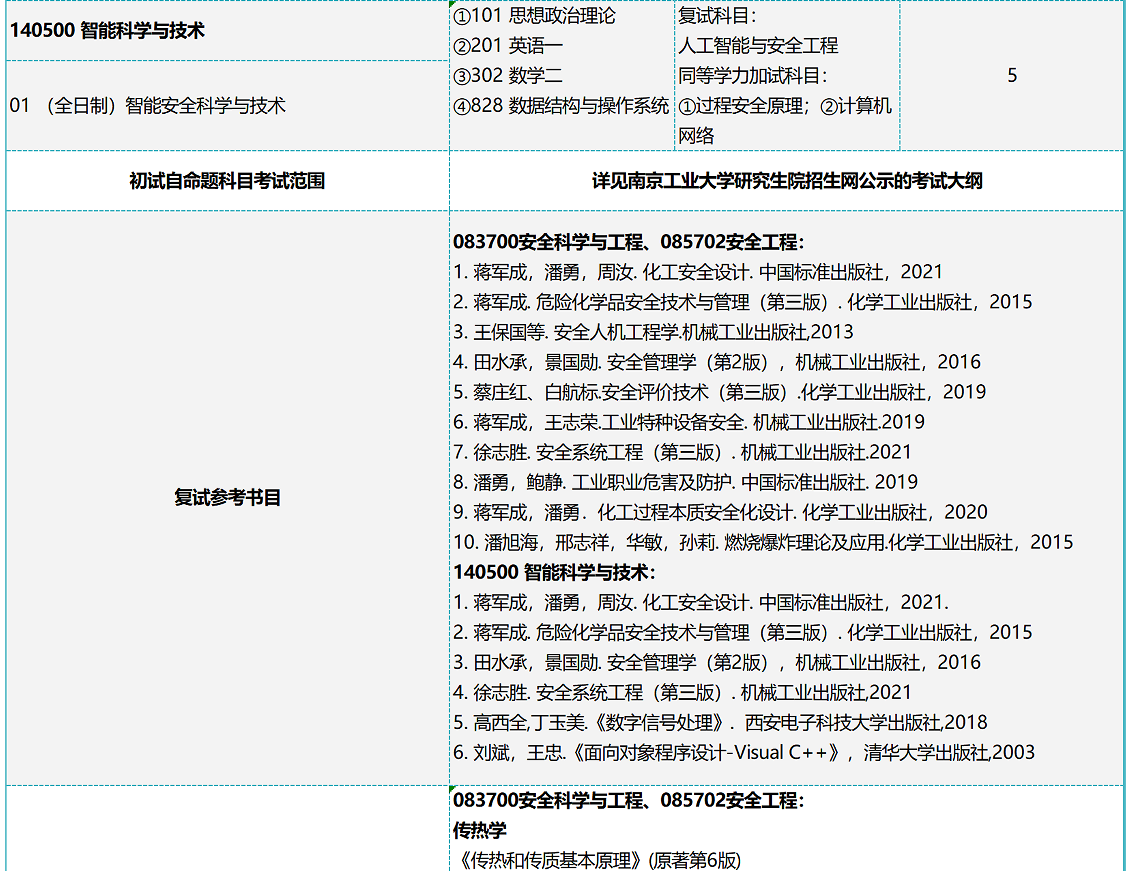The width and height of the screenshot is (1129, 871).
Task: Select the bold 传热学 subject heading
Action: [x=480, y=830]
